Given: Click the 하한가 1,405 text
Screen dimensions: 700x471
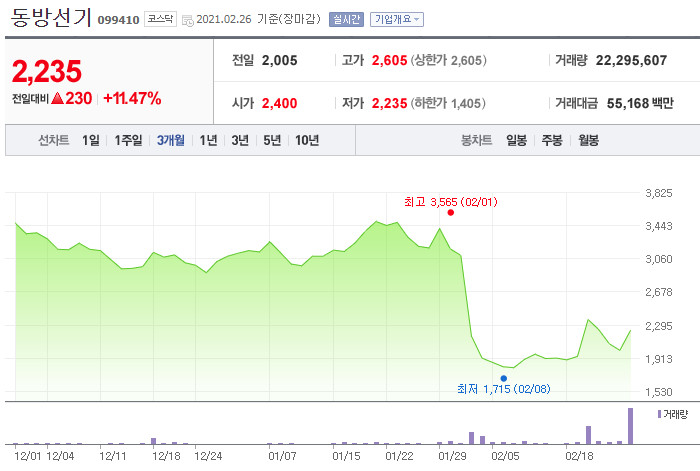Looking at the screenshot, I should pyautogui.click(x=448, y=104).
